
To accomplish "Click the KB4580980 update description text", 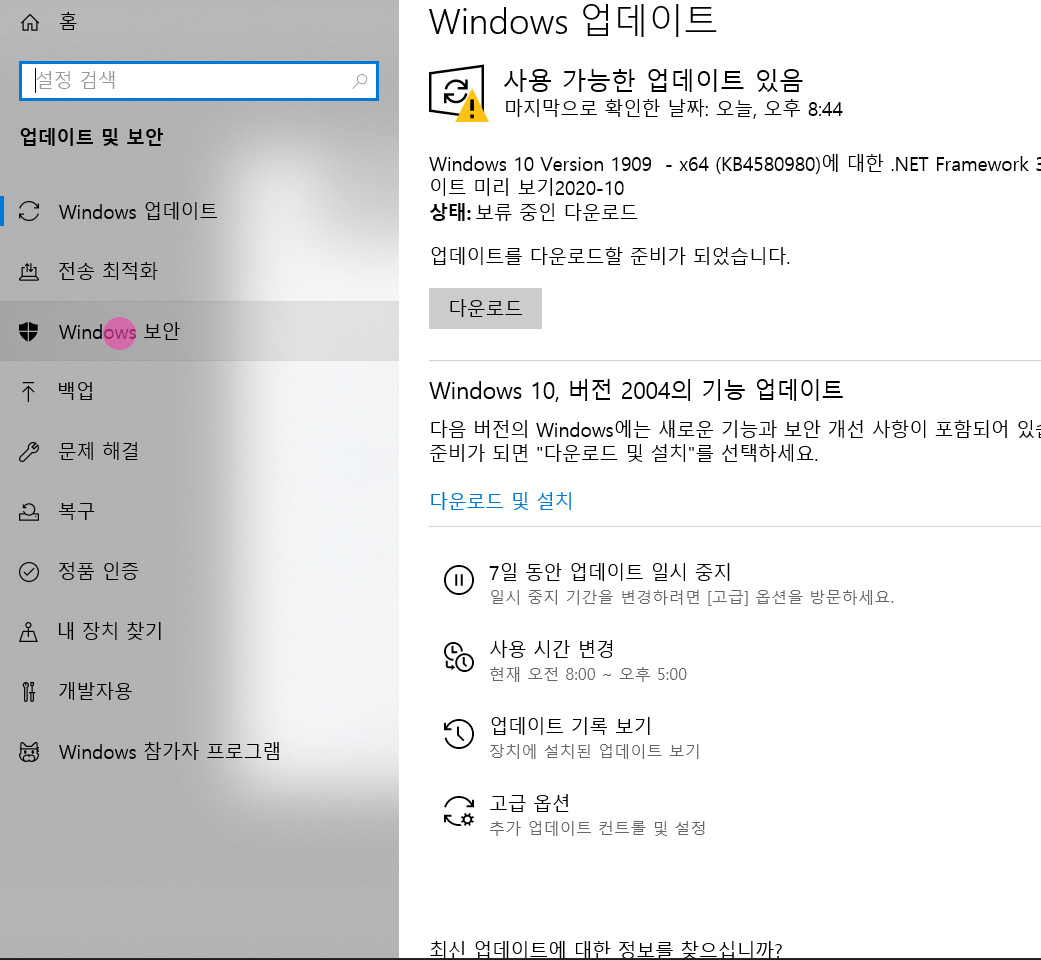I will pyautogui.click(x=735, y=176).
